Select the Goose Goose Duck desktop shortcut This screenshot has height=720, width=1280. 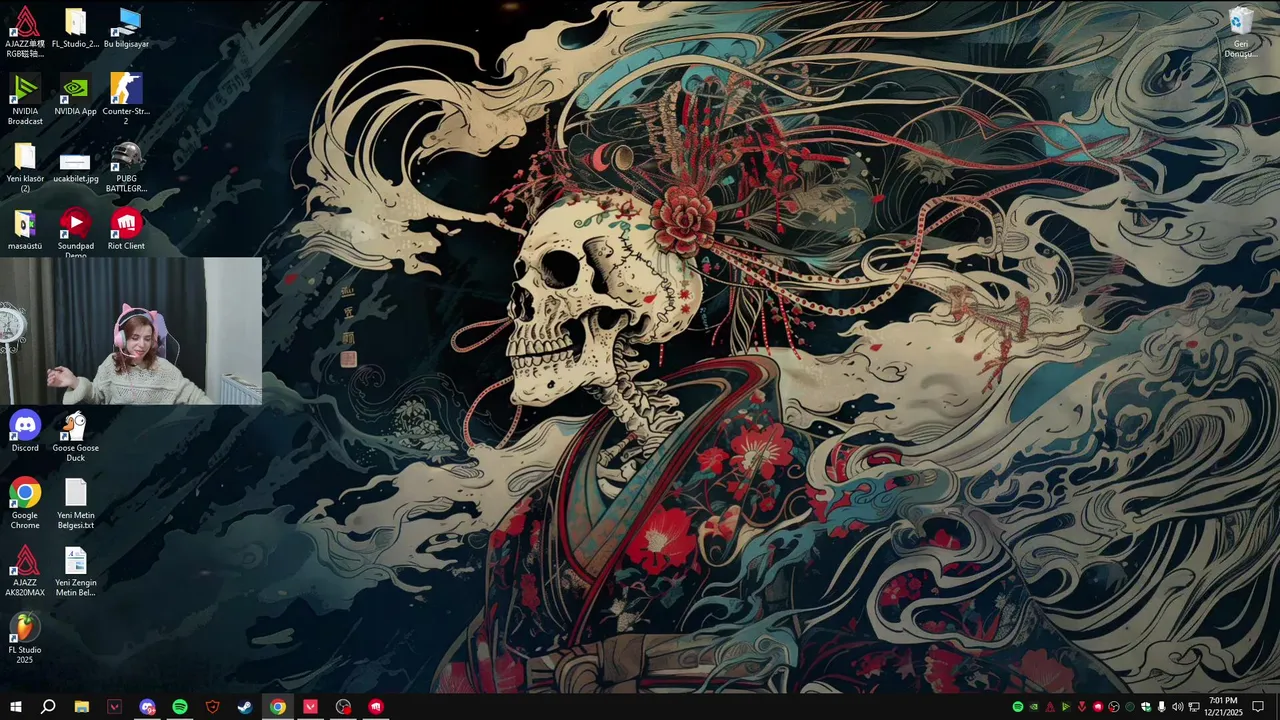(x=76, y=437)
